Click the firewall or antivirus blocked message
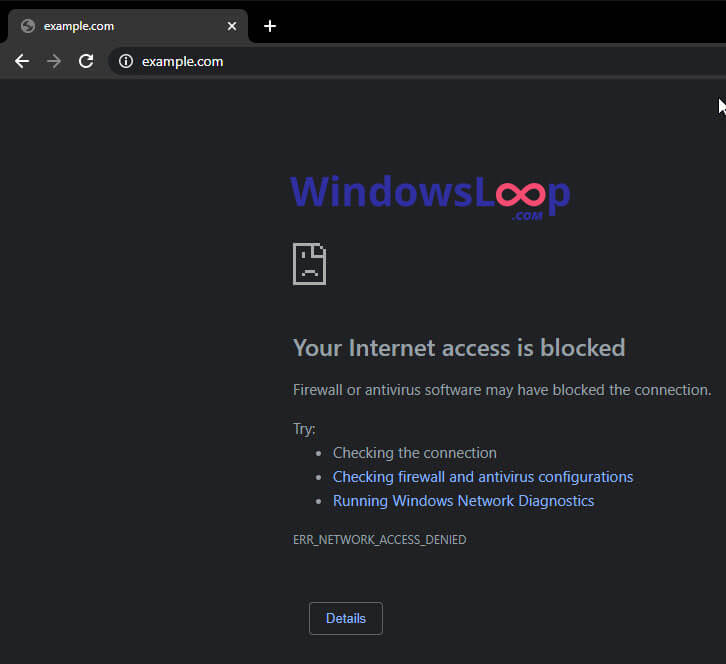This screenshot has height=664, width=726. (502, 390)
